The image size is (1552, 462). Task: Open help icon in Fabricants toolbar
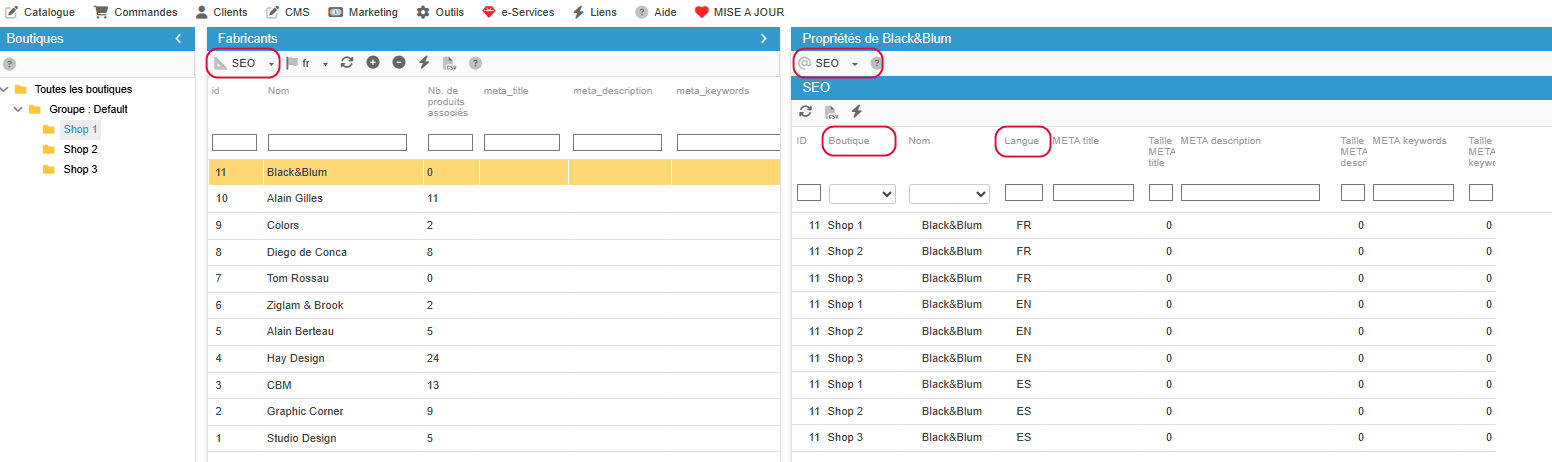476,63
